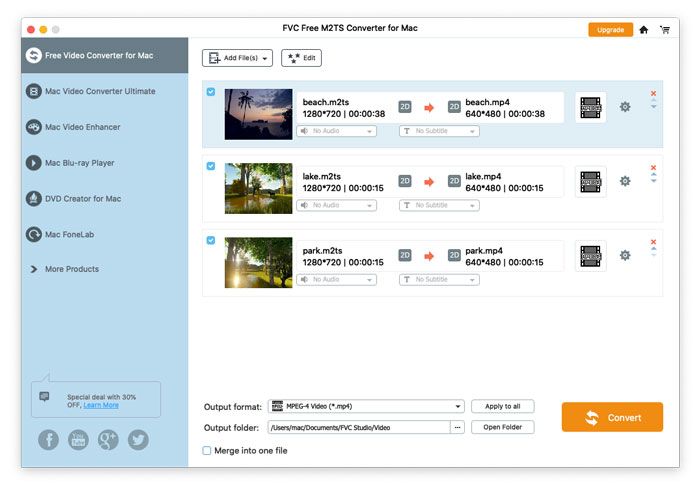This screenshot has width=700, height=491.
Task: Open format film icon for beach.mp4
Action: (x=591, y=108)
